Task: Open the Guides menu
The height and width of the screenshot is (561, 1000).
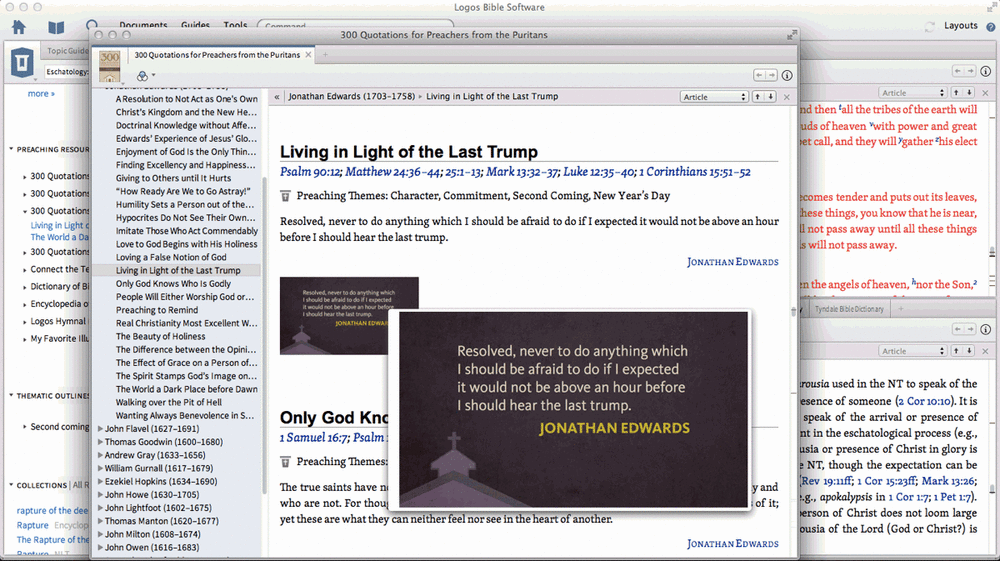Action: point(195,26)
